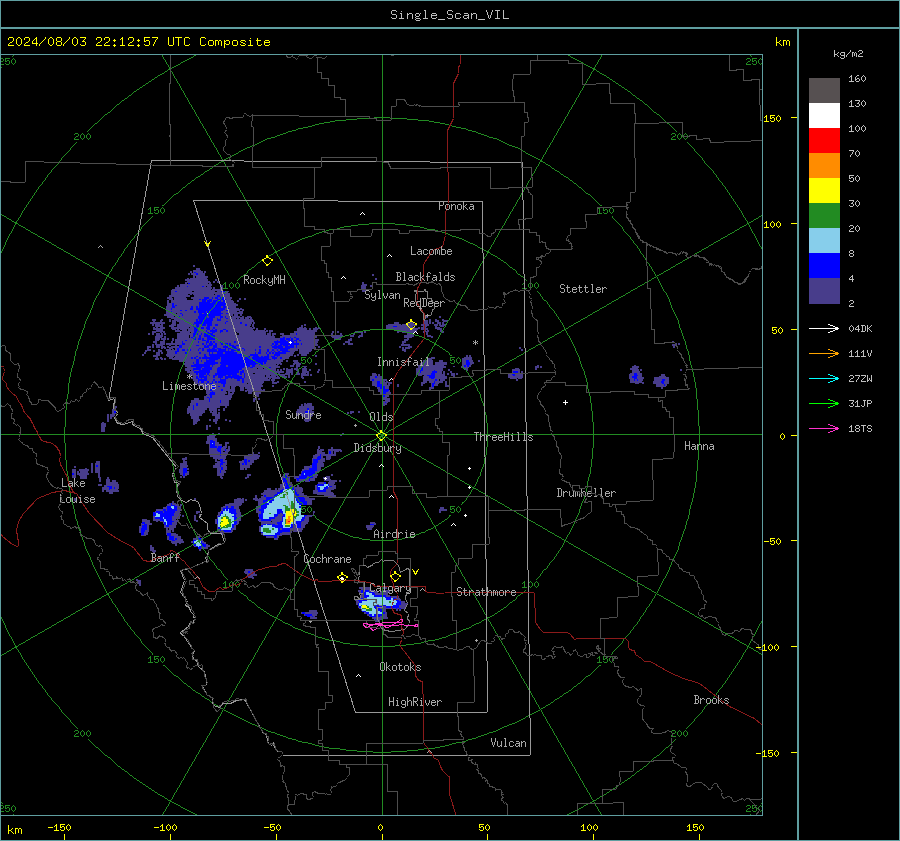Pick the orange 50-70 color swatch
The width and height of the screenshot is (900, 841).
[x=824, y=166]
